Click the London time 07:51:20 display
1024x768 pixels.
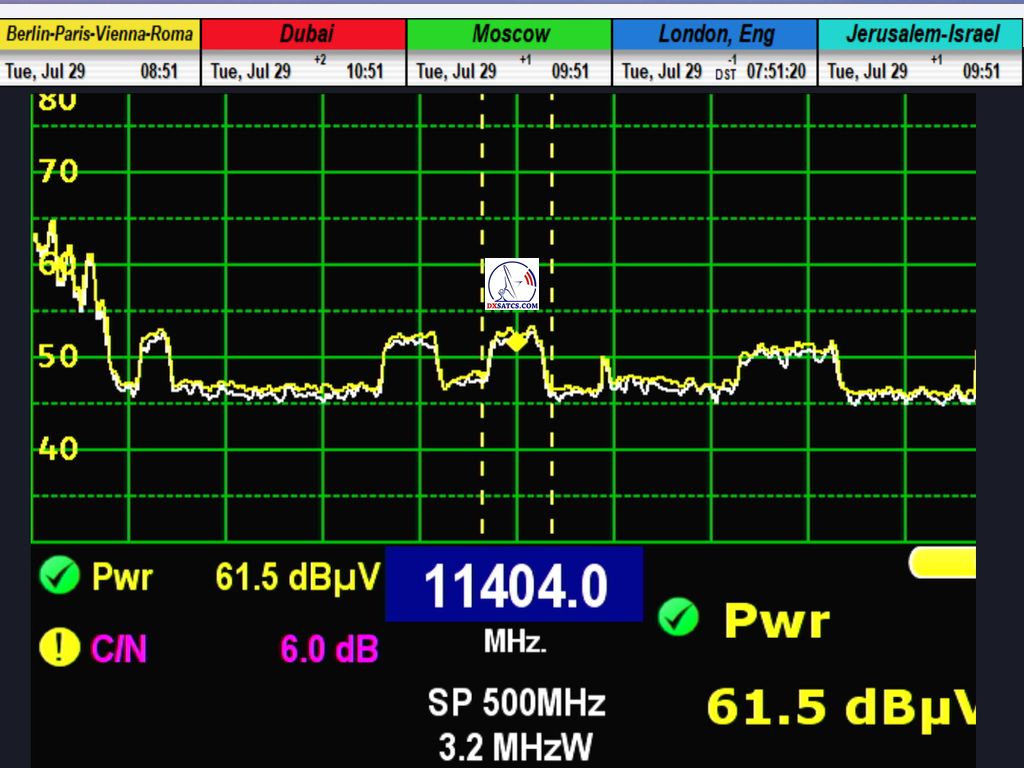click(x=776, y=71)
